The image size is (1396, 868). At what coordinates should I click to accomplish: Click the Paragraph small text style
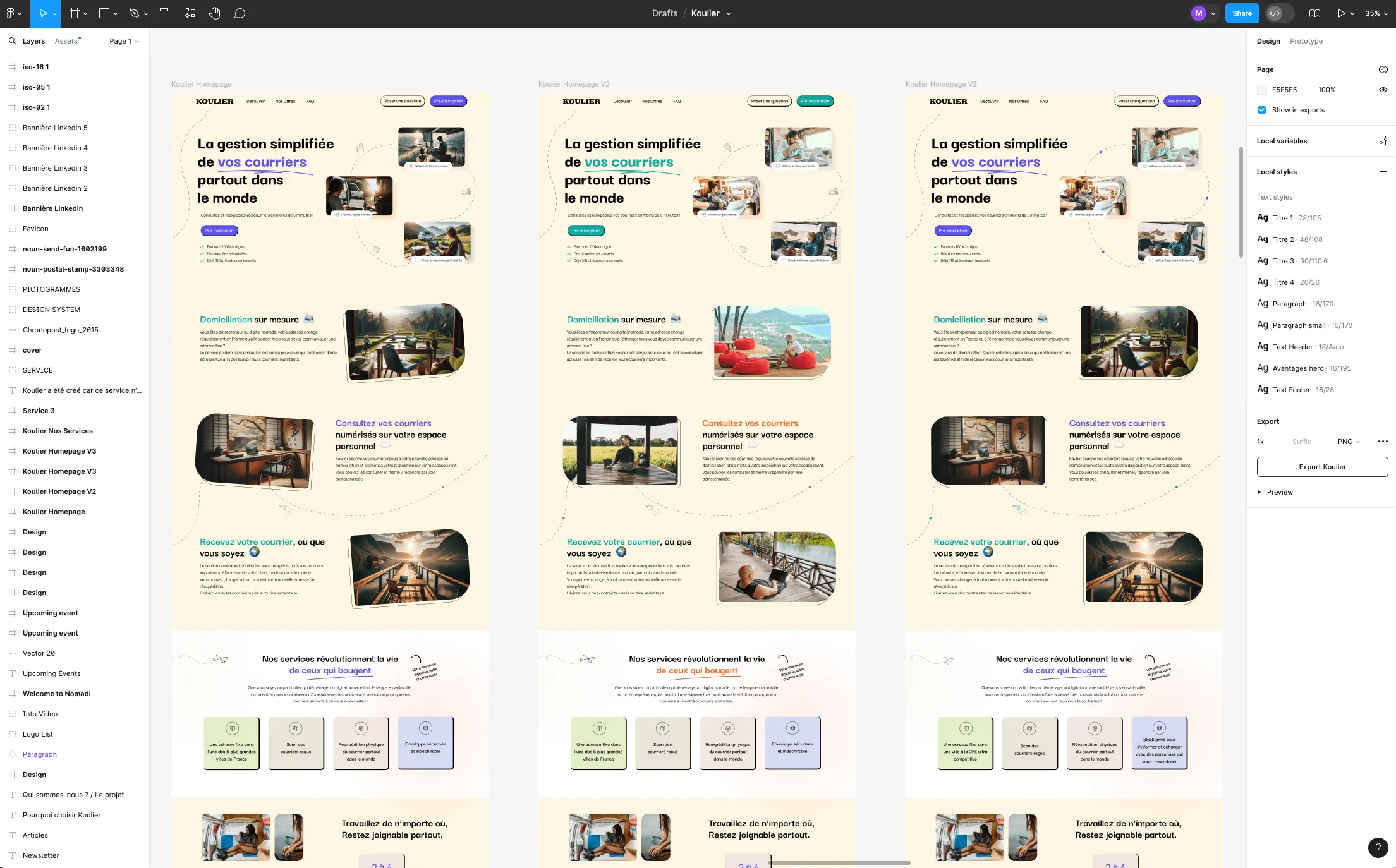(x=1305, y=325)
